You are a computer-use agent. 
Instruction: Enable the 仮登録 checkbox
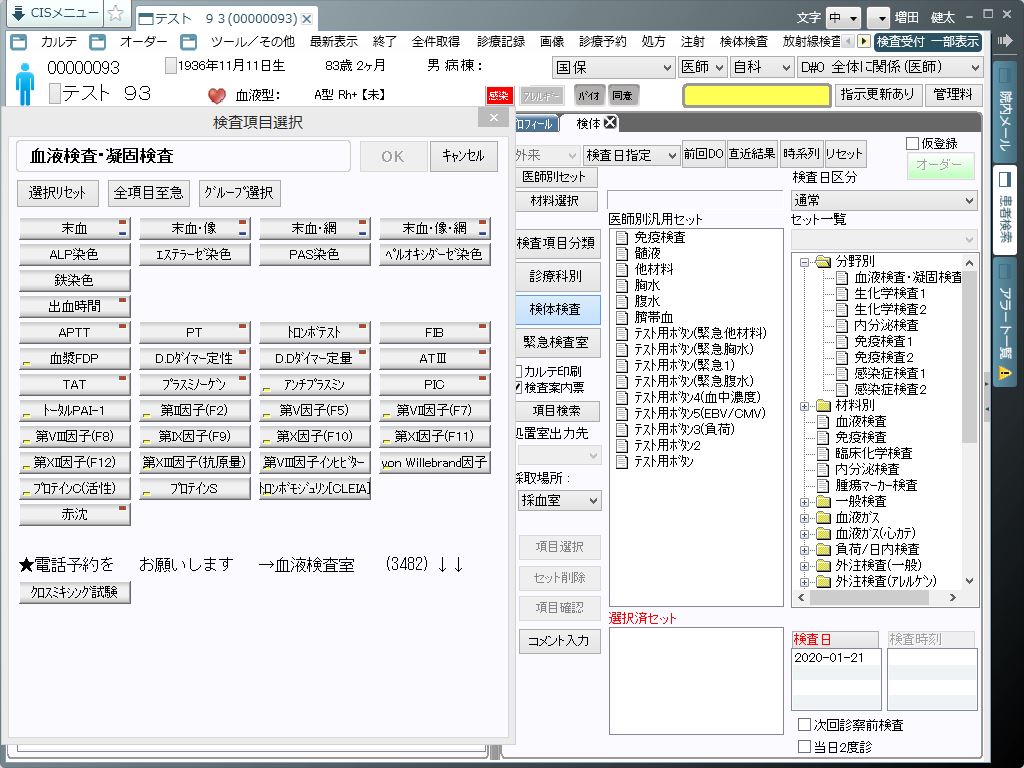pyautogui.click(x=912, y=143)
